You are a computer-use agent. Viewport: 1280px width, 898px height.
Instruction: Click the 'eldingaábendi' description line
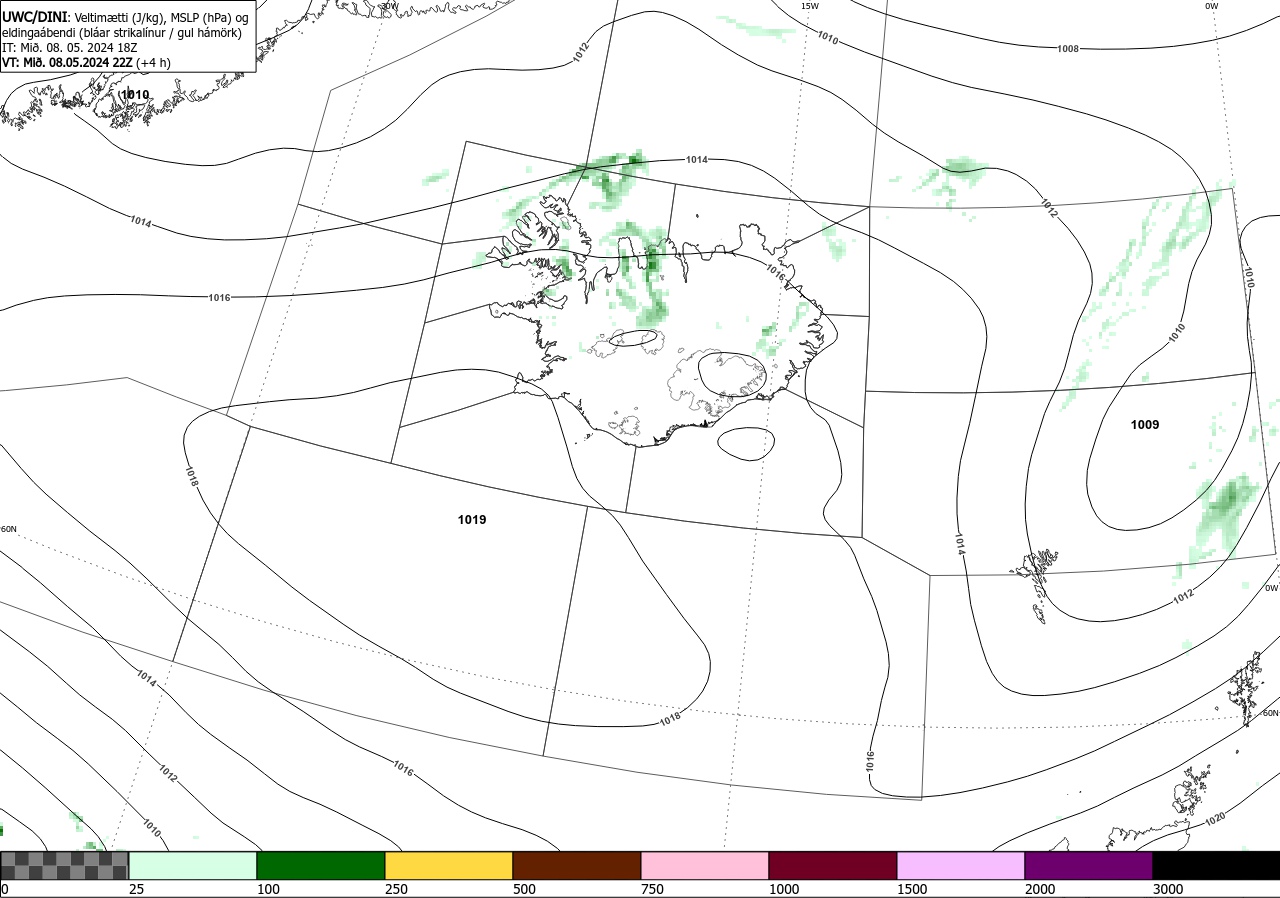(x=122, y=33)
